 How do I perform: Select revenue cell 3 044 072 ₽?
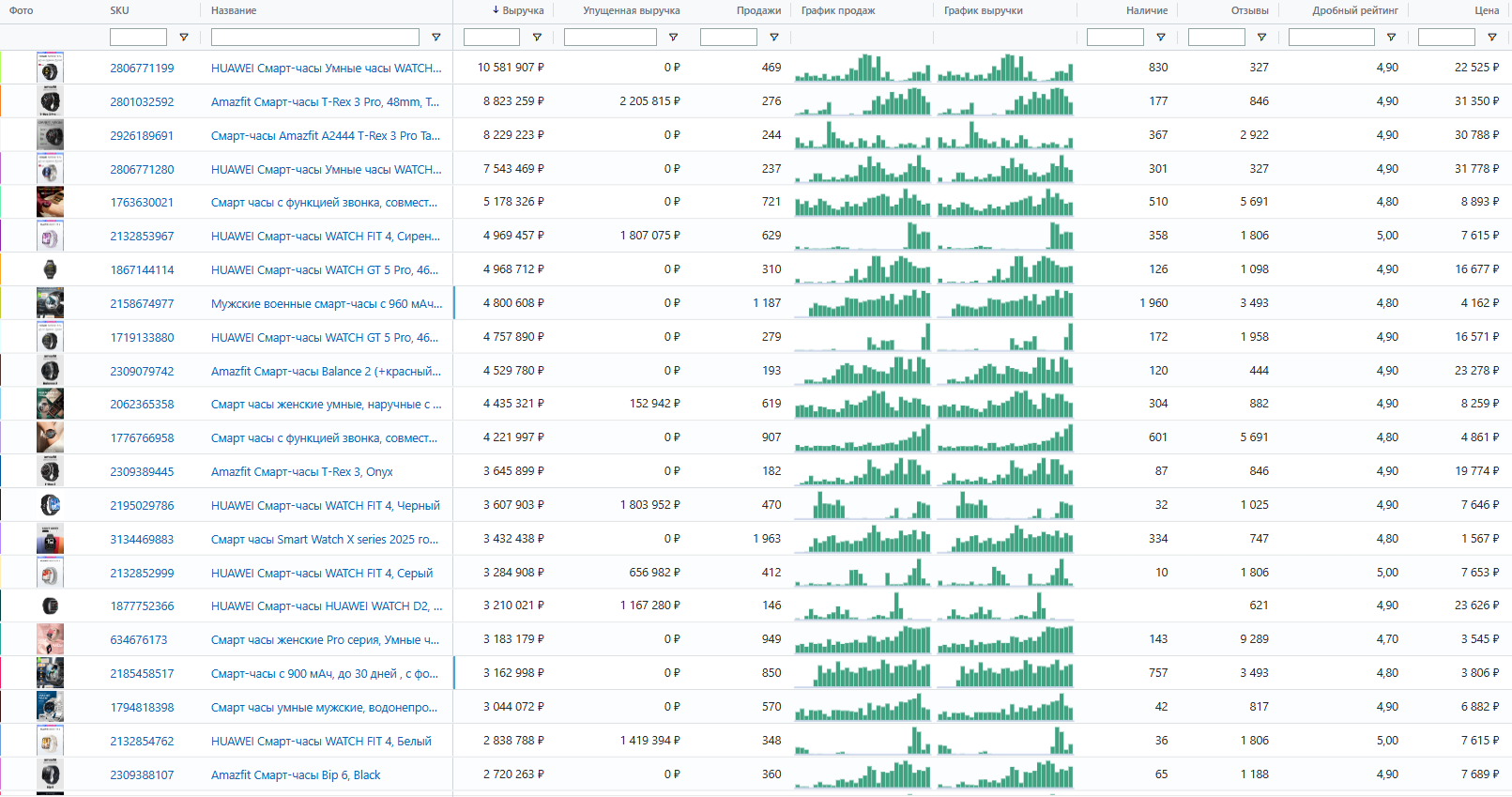[x=513, y=707]
